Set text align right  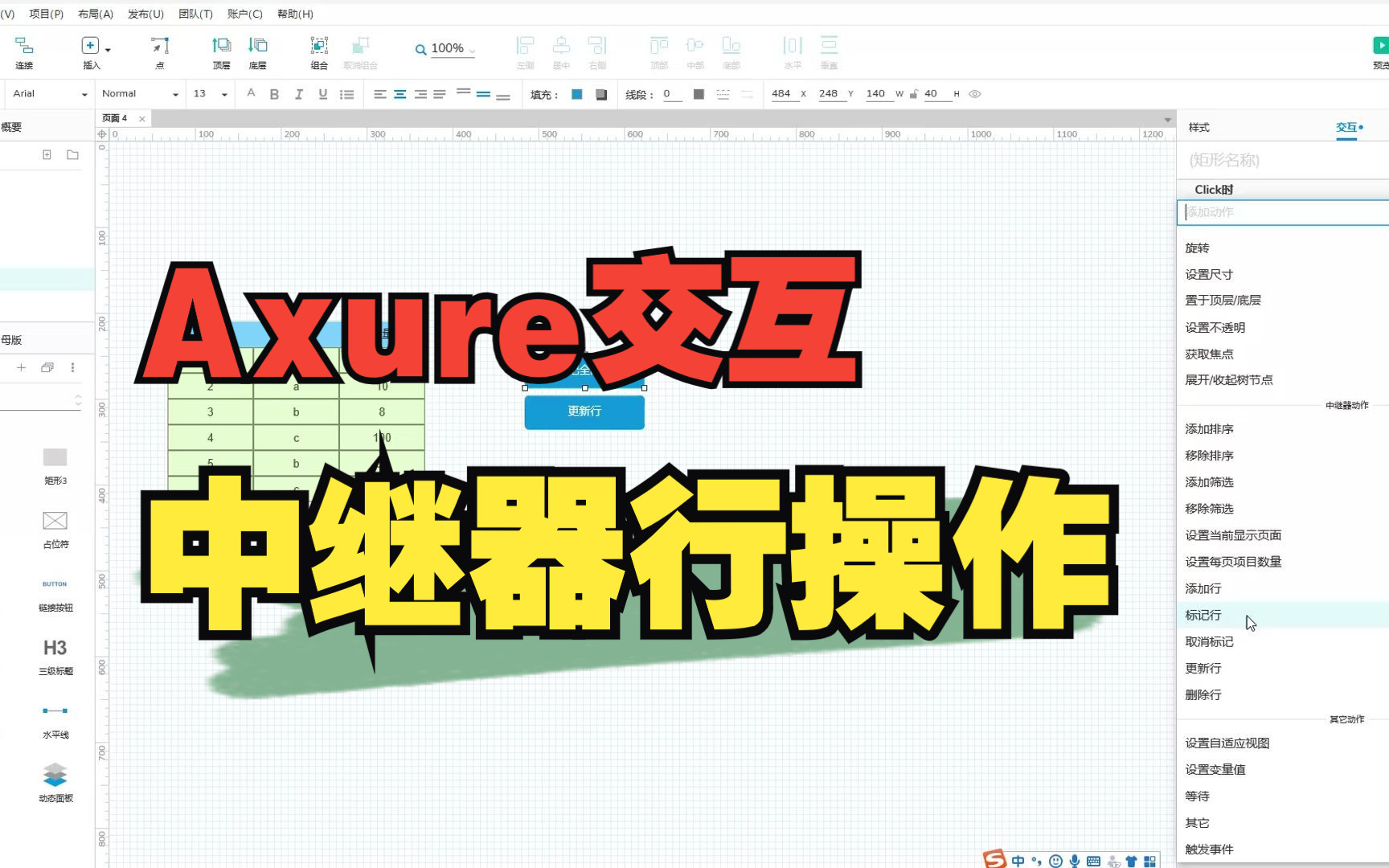420,94
